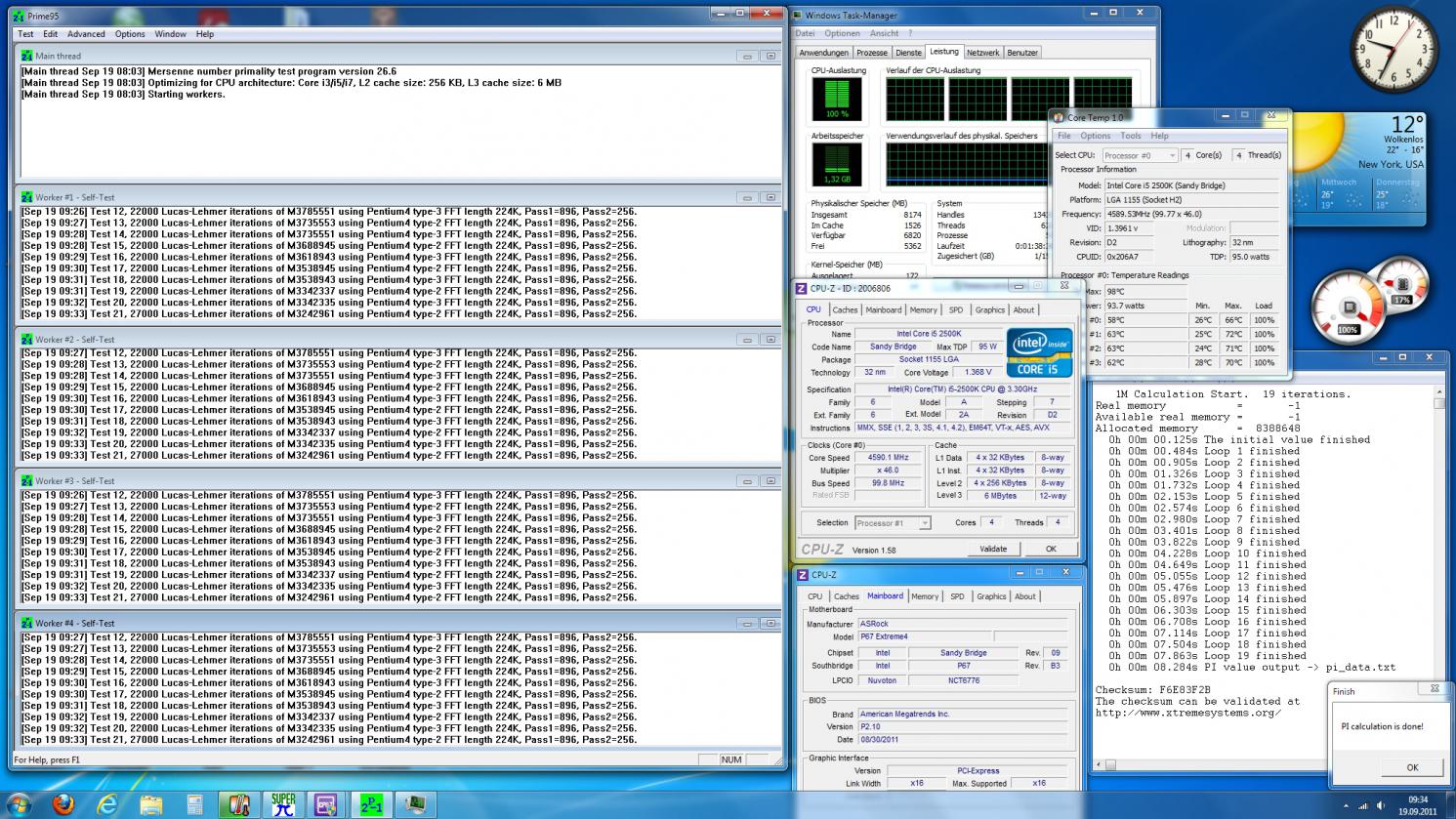Click the Prime95 title bar icon

click(x=19, y=15)
